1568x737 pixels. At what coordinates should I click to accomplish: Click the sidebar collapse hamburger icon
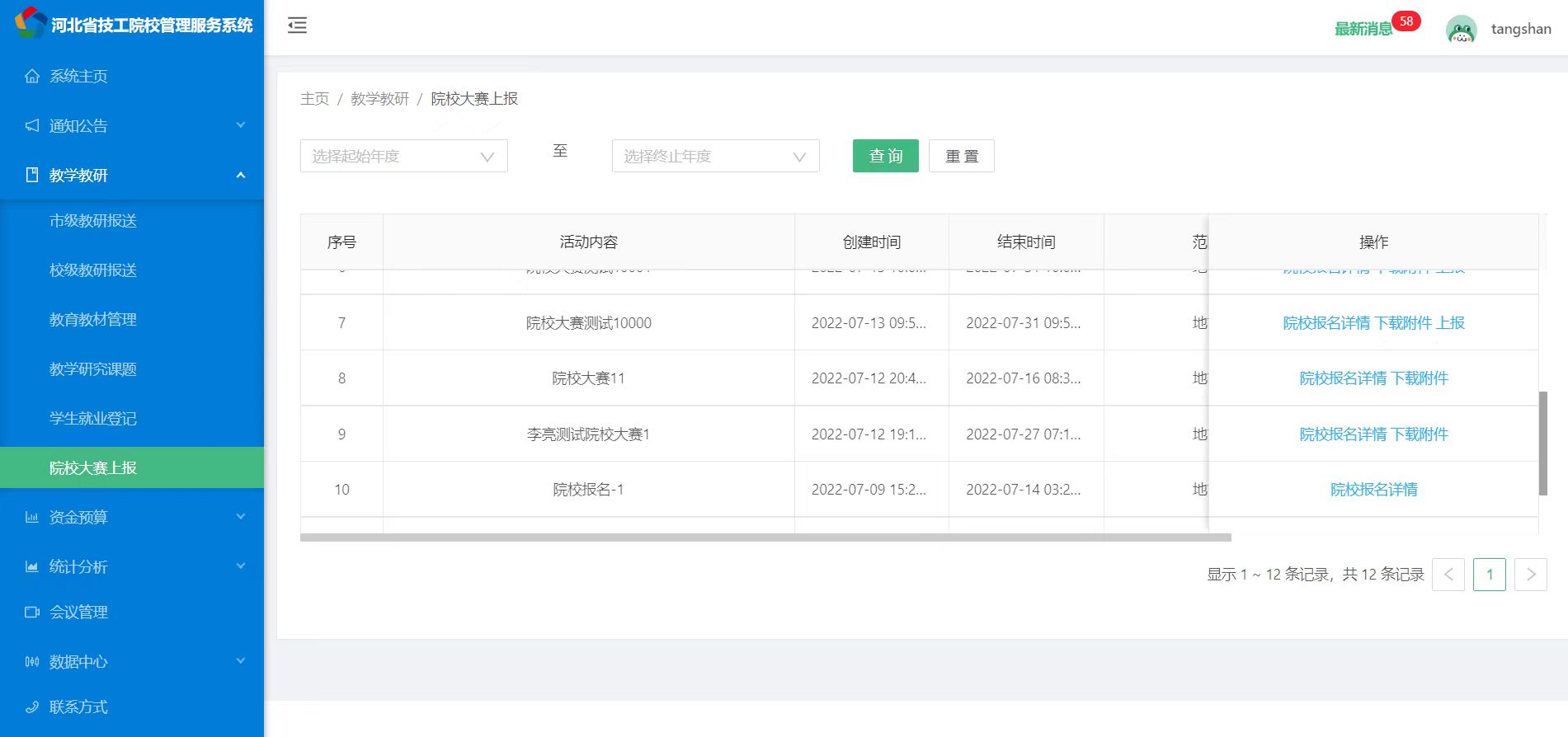click(x=297, y=26)
